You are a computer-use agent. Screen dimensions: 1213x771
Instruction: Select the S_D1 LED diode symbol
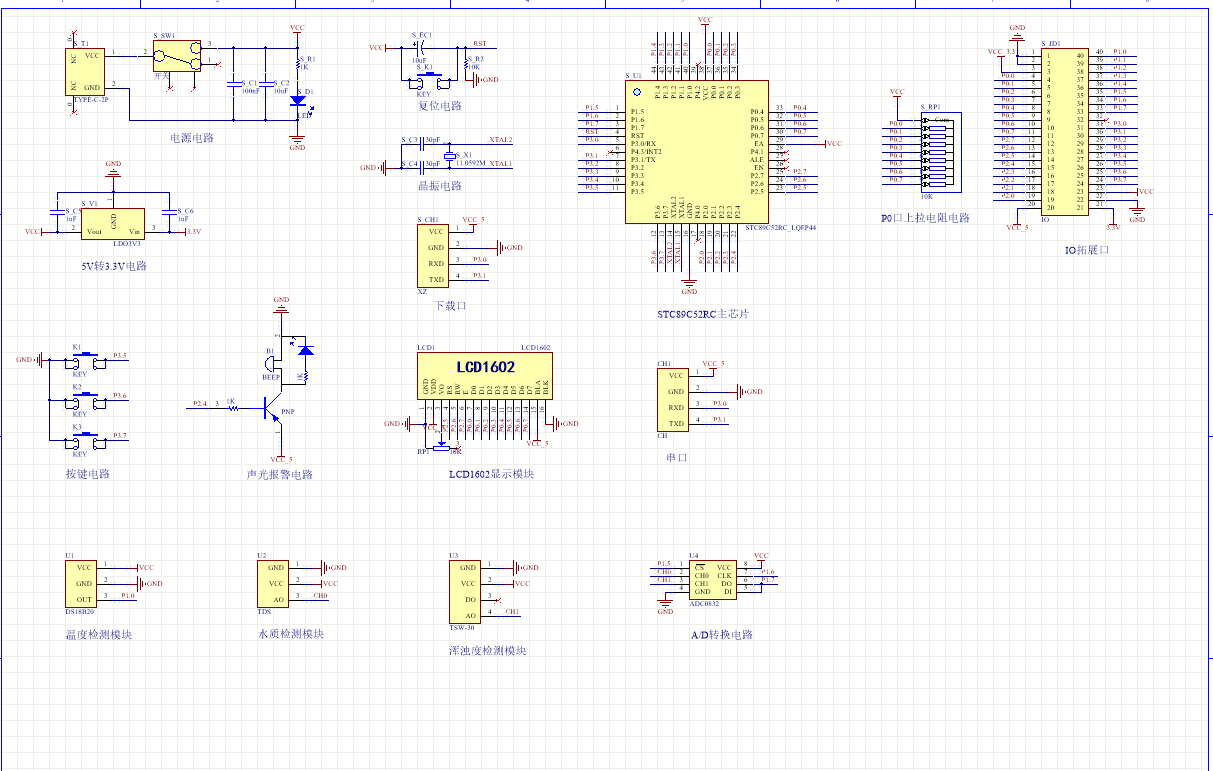coord(297,100)
